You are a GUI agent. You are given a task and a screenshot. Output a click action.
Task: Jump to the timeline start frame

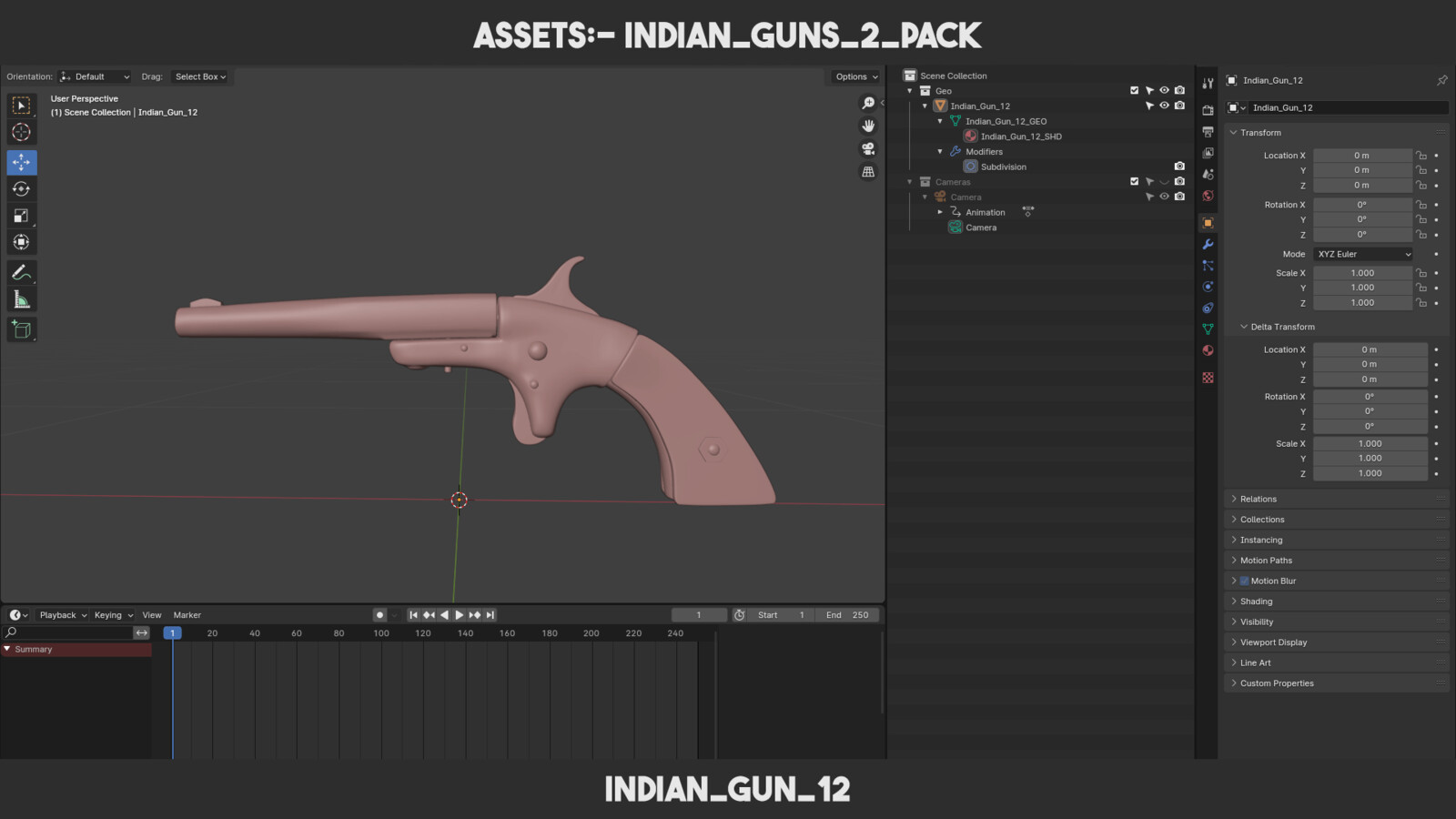pyautogui.click(x=413, y=615)
